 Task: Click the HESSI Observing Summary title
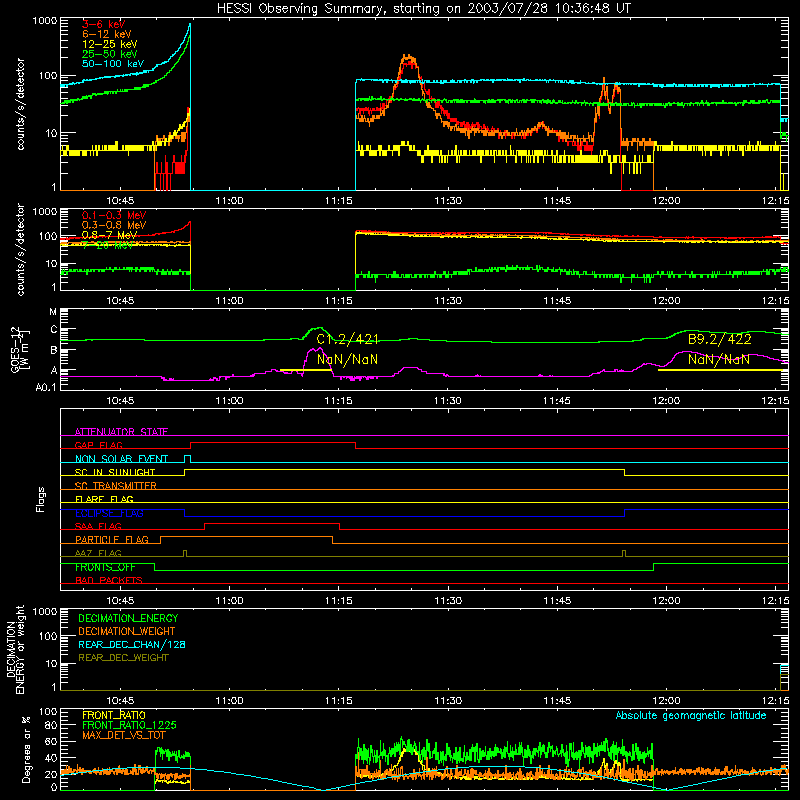(423, 8)
